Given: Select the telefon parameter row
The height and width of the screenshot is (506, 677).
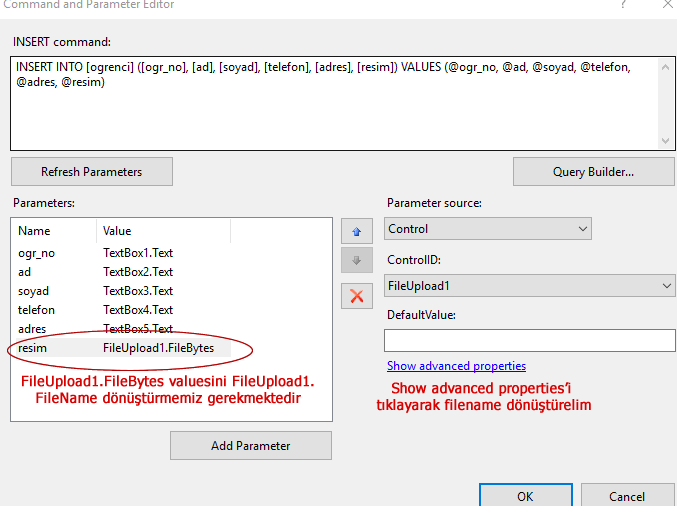Looking at the screenshot, I should [36, 310].
